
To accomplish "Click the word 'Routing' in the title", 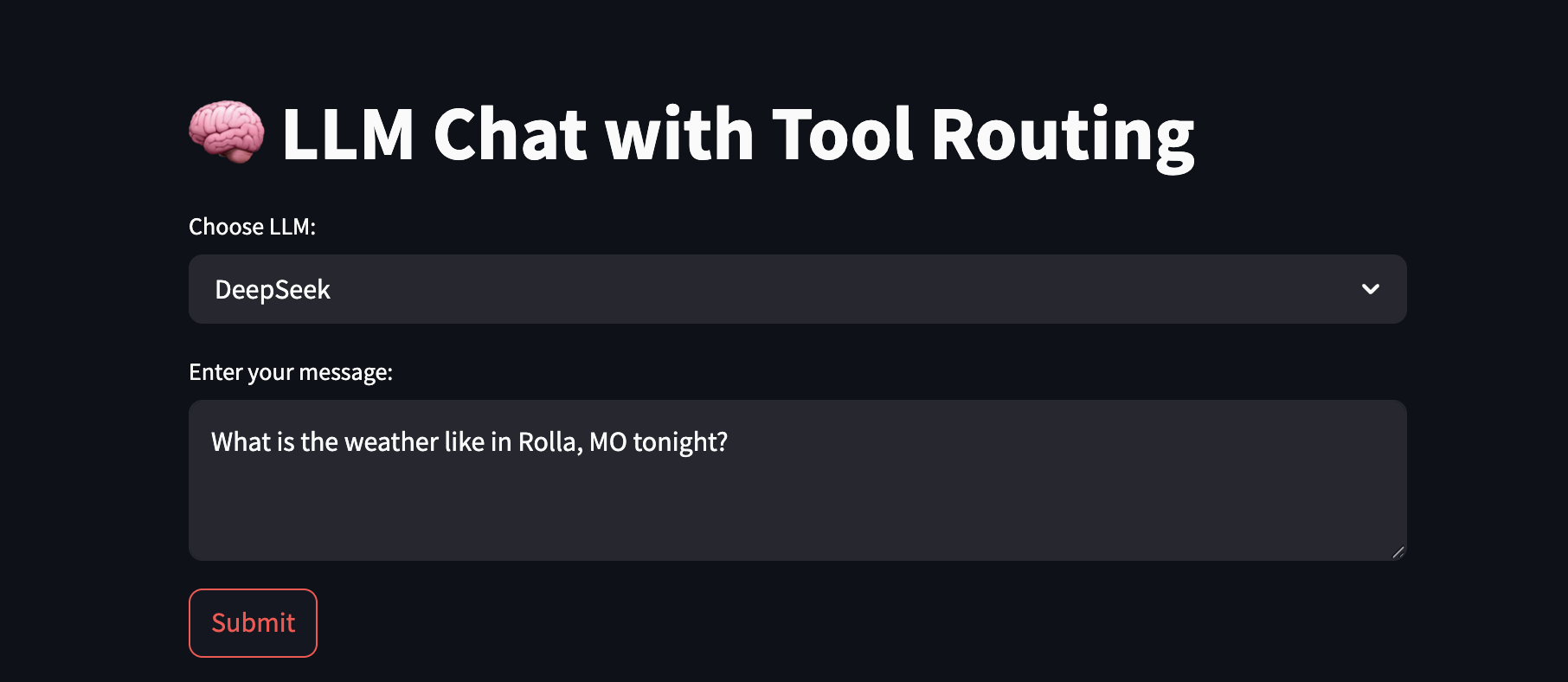I will tap(1063, 136).
